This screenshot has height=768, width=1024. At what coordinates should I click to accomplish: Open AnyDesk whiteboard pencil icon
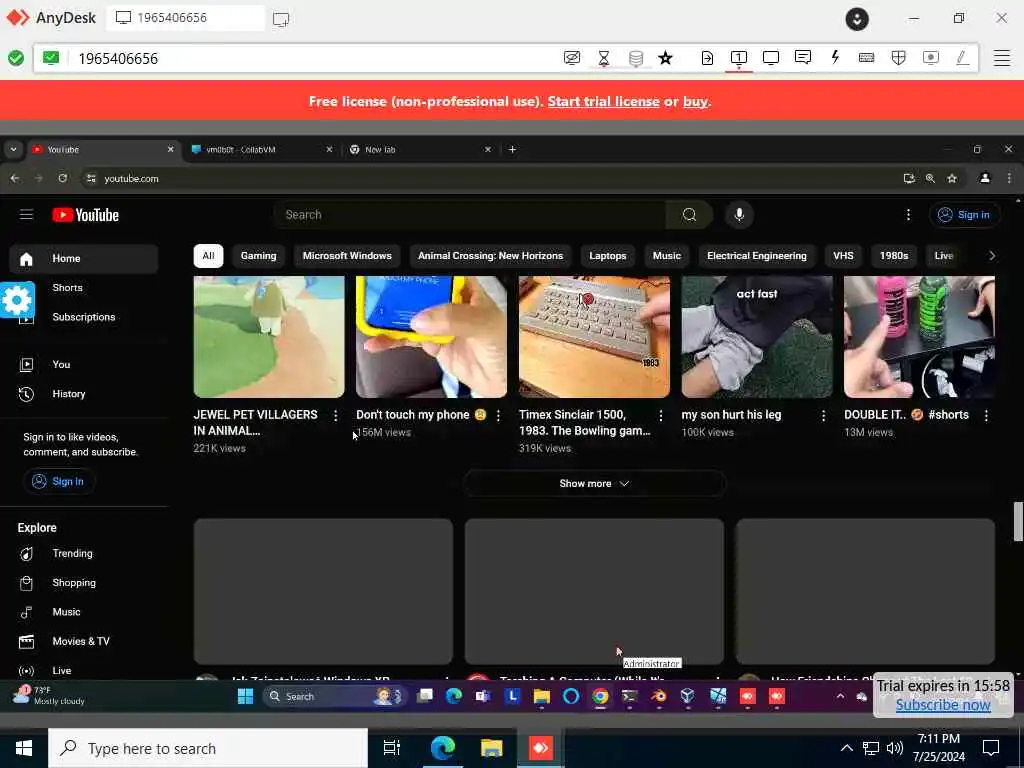pos(962,58)
